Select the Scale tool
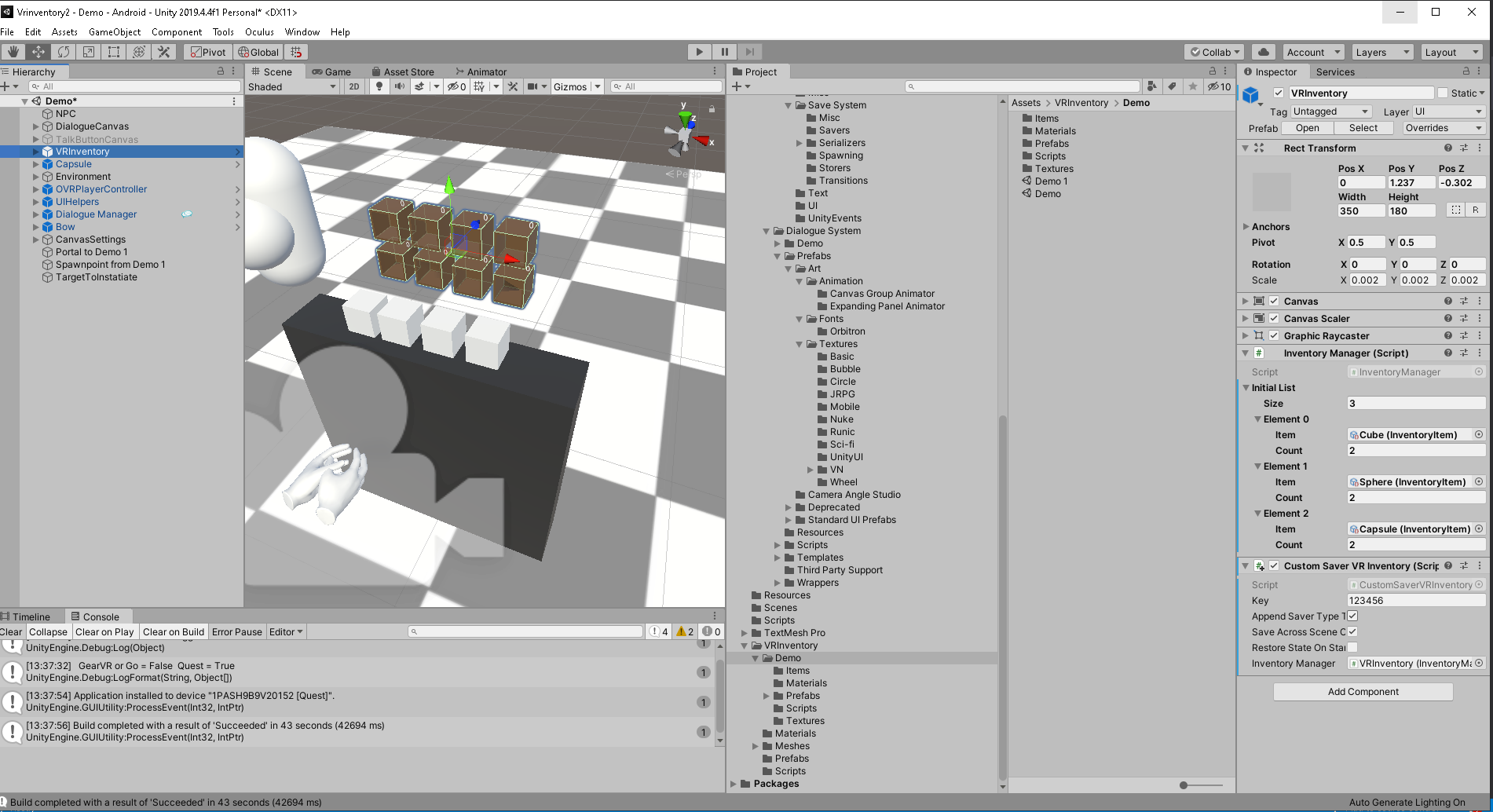This screenshot has width=1493, height=812. click(x=88, y=52)
